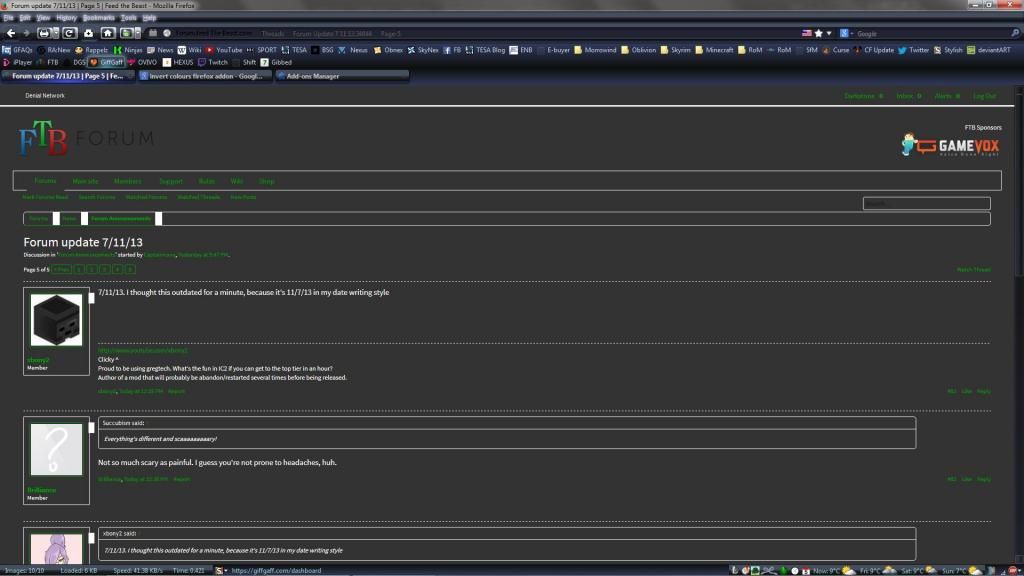
Task: Click the Home toolbar button
Action: [108, 33]
